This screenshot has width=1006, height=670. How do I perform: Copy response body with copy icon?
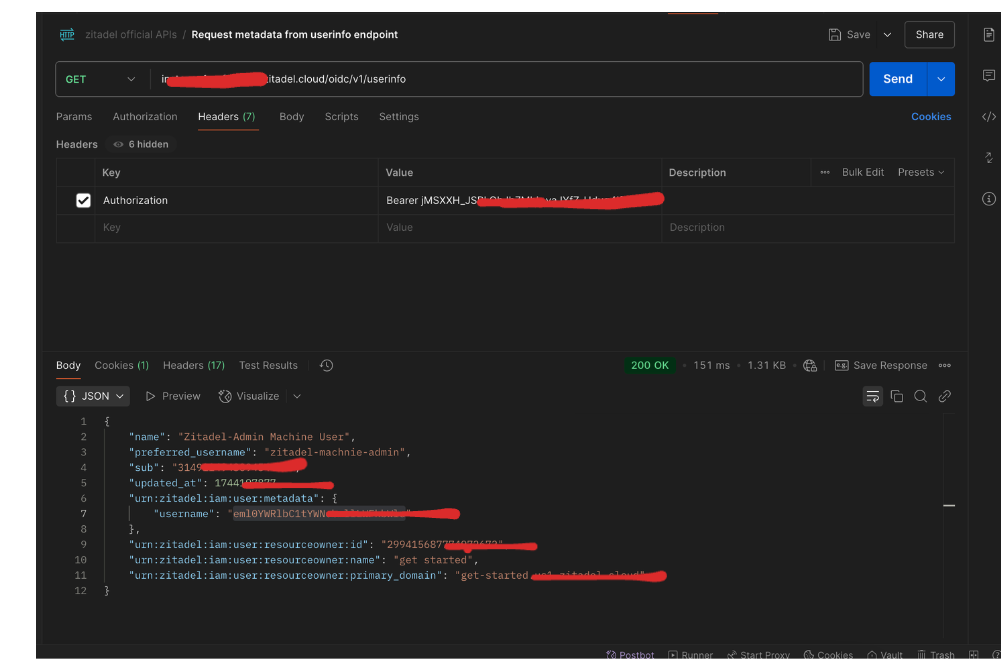pyautogui.click(x=897, y=397)
